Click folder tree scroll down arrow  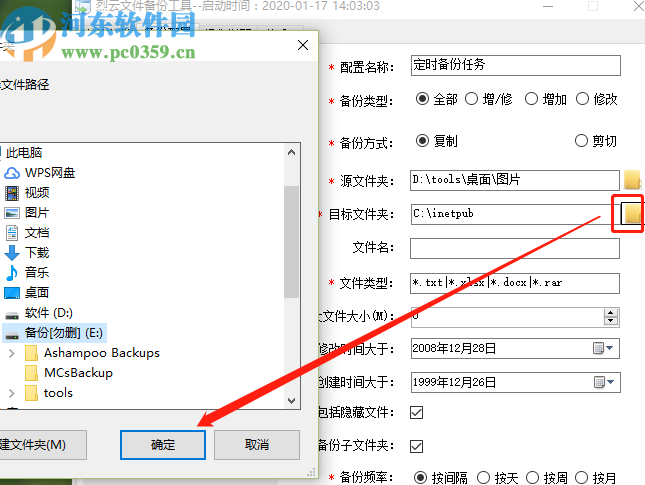pyautogui.click(x=292, y=401)
